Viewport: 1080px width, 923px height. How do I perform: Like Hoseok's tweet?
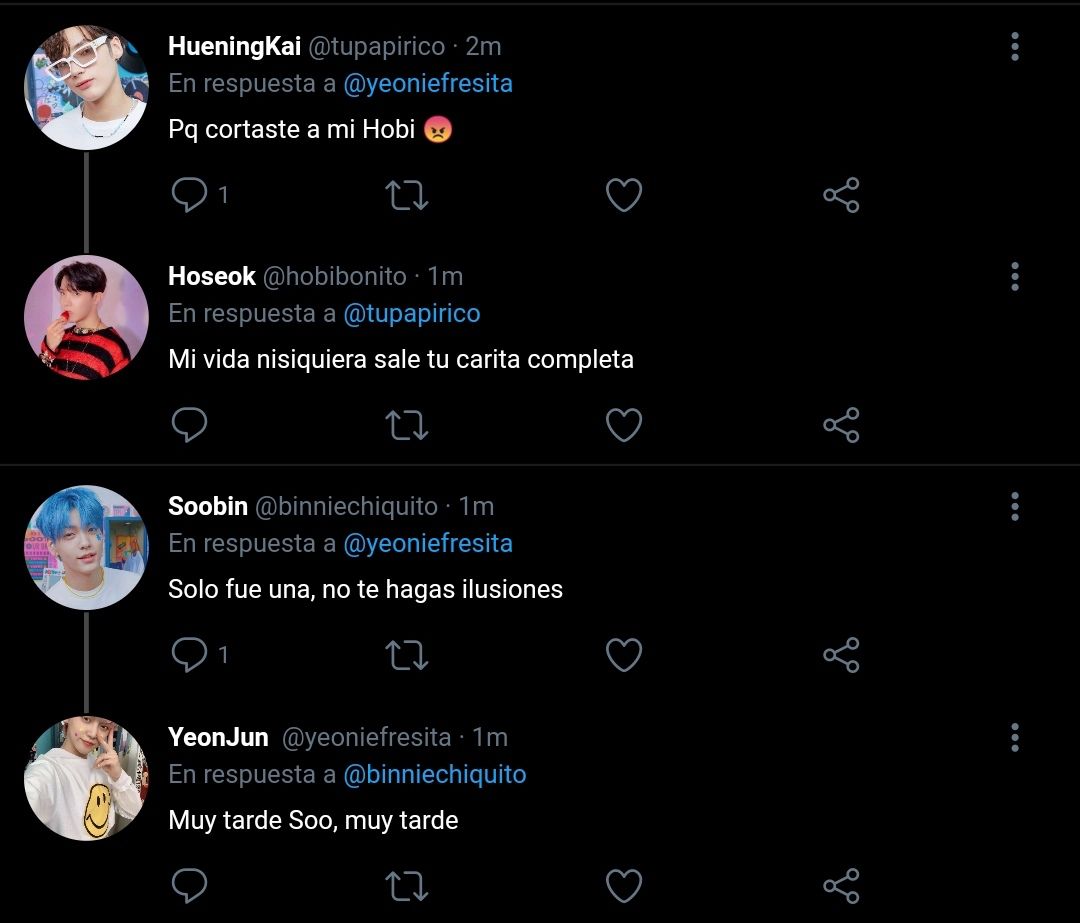624,425
